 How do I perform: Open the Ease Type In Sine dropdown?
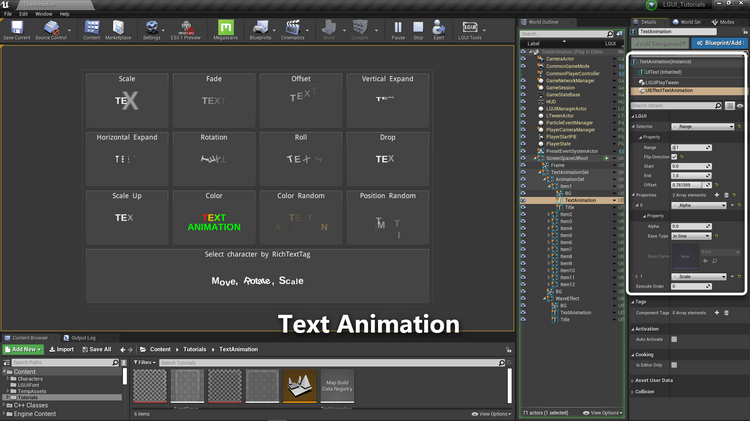coord(691,236)
